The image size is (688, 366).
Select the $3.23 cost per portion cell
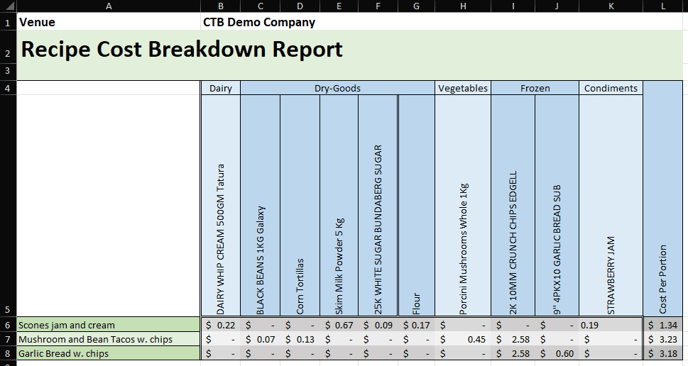663,339
